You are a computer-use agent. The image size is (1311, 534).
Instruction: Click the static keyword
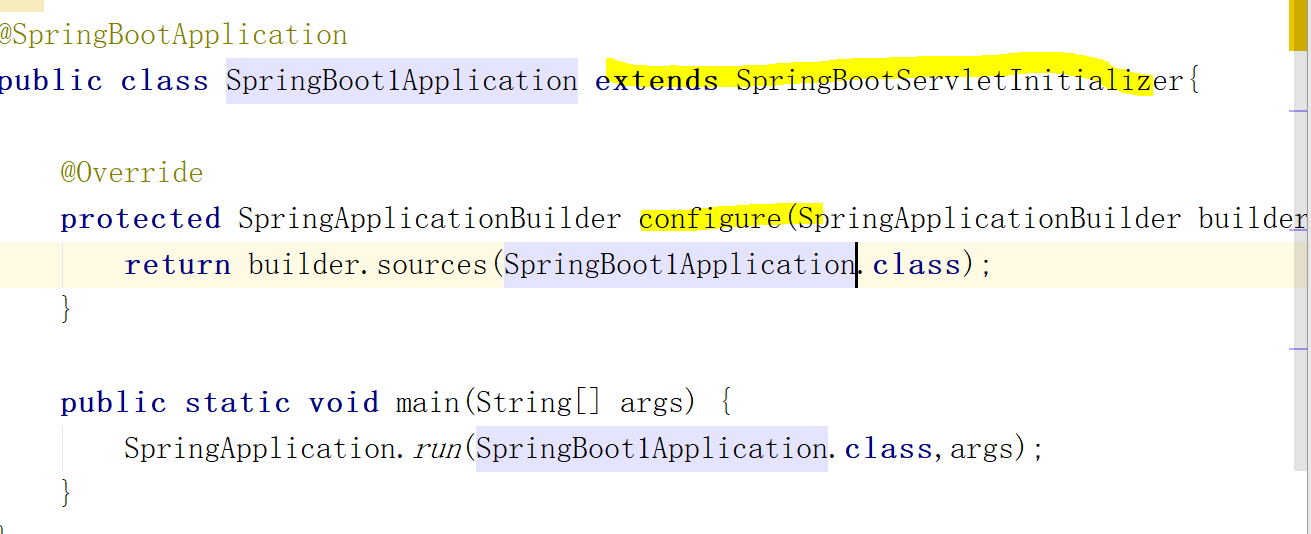238,403
